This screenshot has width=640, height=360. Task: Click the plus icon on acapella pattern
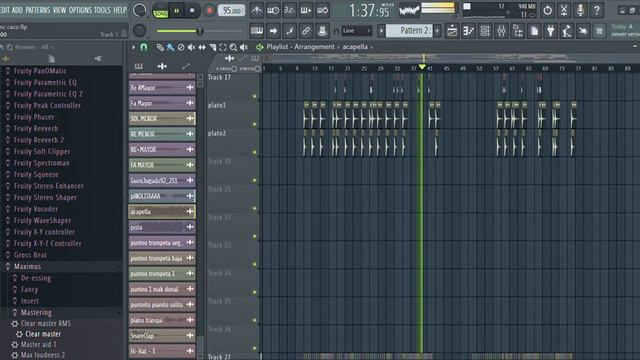point(190,211)
